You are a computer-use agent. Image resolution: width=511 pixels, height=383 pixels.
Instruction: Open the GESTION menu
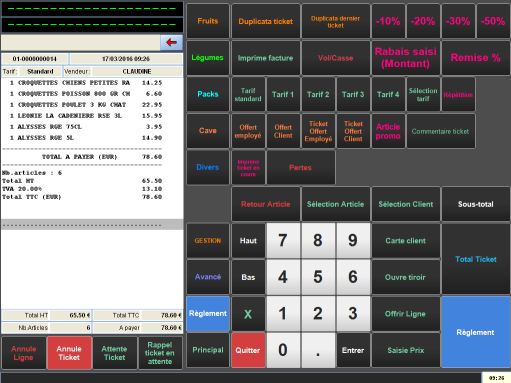click(x=208, y=240)
